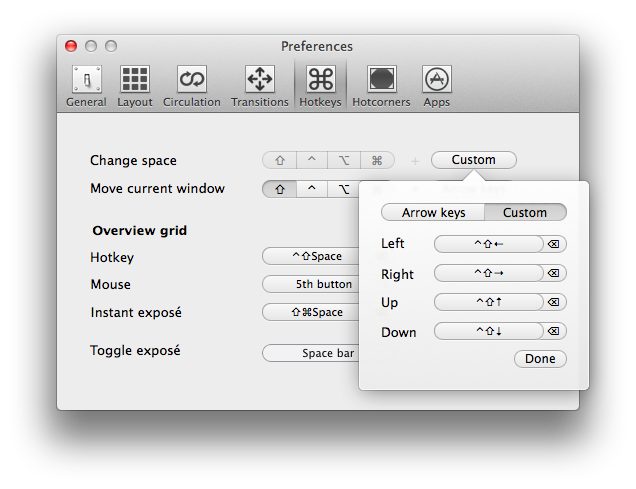Open the Hotcorners preferences pane
Image resolution: width=636 pixels, height=489 pixels.
point(381,86)
